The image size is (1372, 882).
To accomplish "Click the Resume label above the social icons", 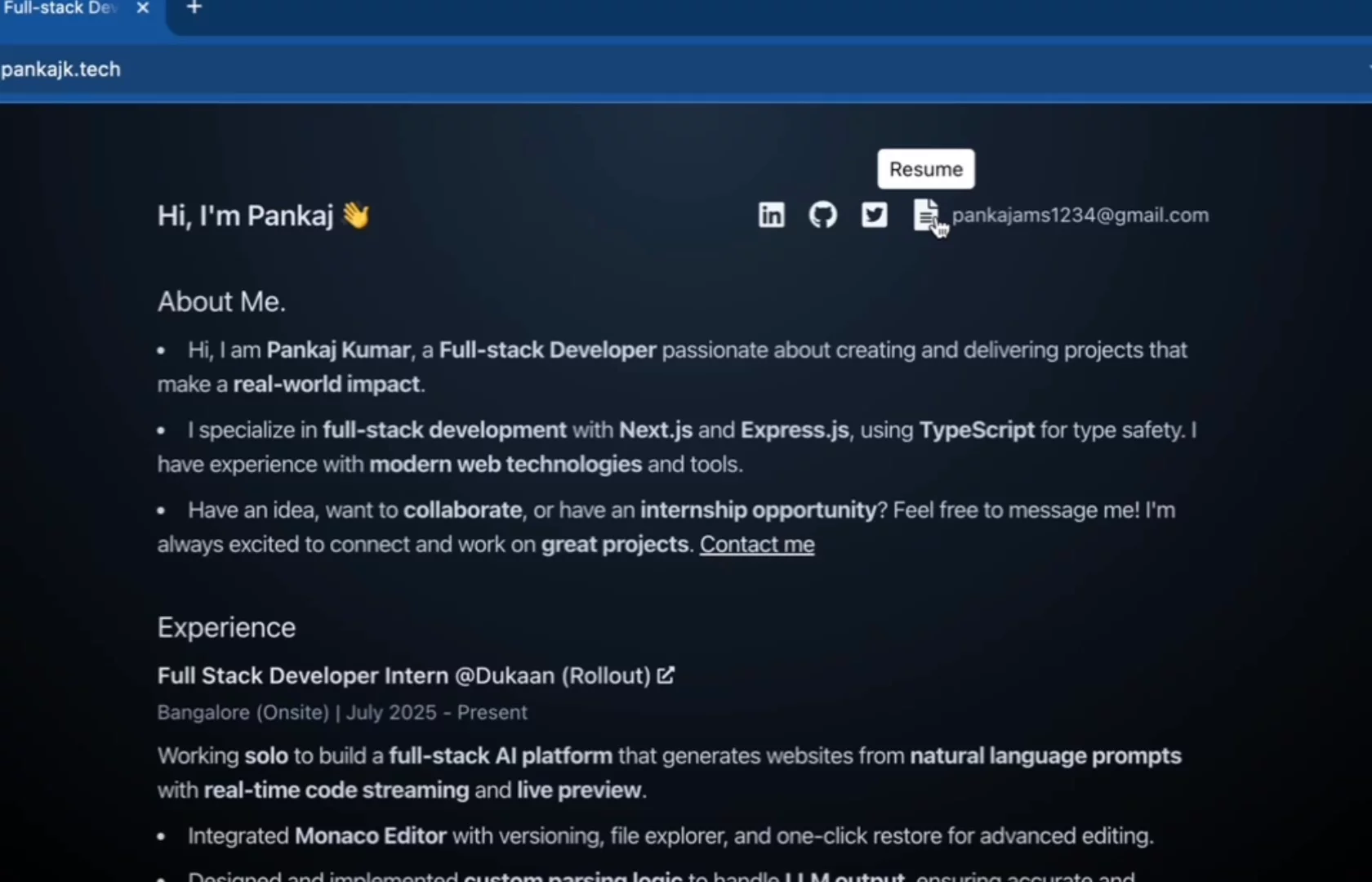I will click(925, 169).
